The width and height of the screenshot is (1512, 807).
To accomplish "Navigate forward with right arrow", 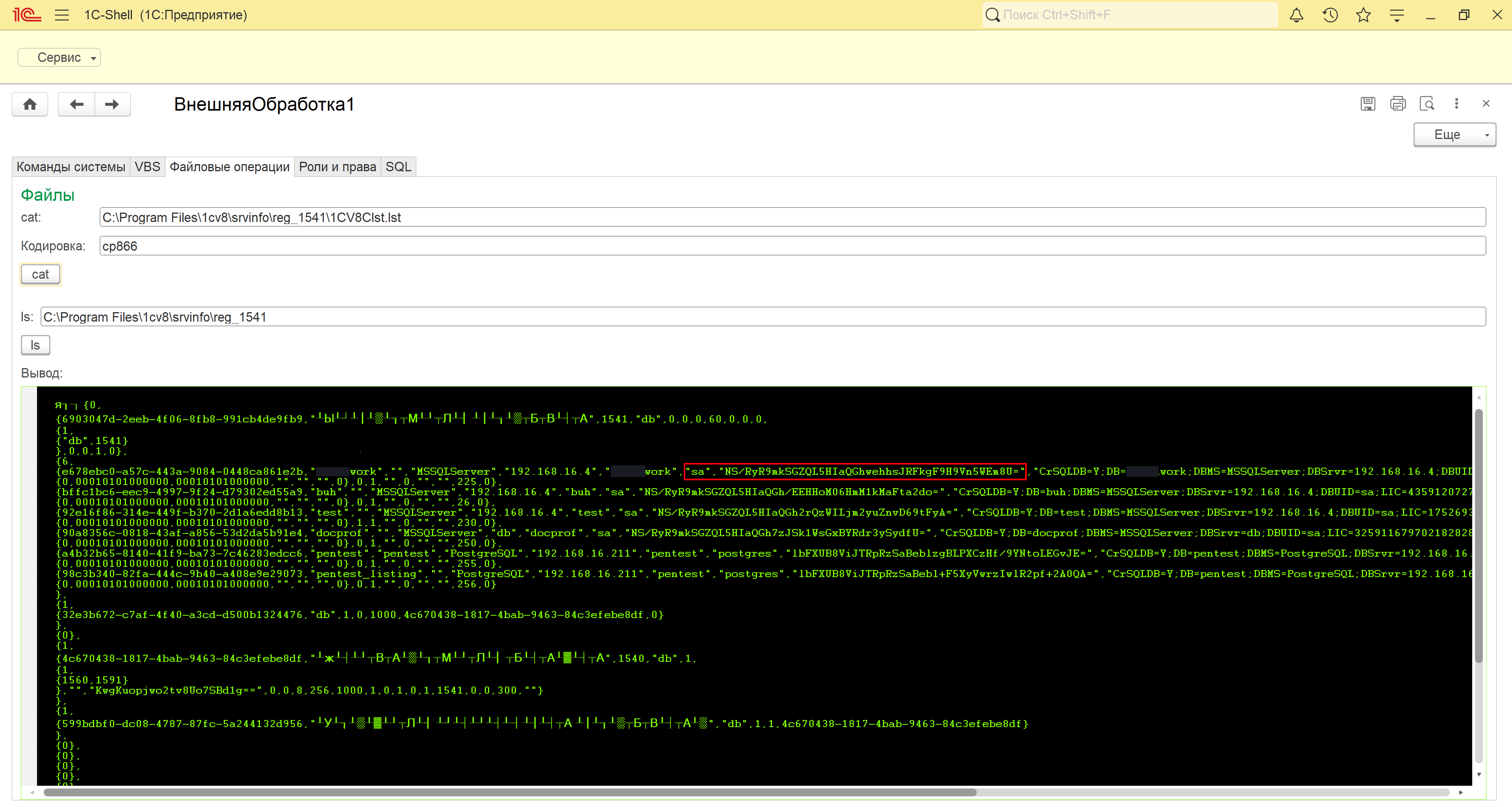I will (x=111, y=104).
